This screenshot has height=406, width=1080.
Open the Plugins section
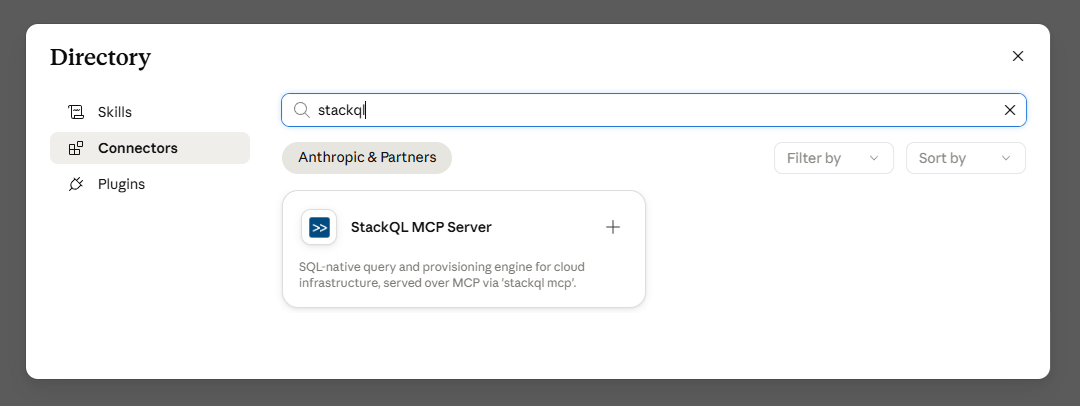pyautogui.click(x=149, y=184)
